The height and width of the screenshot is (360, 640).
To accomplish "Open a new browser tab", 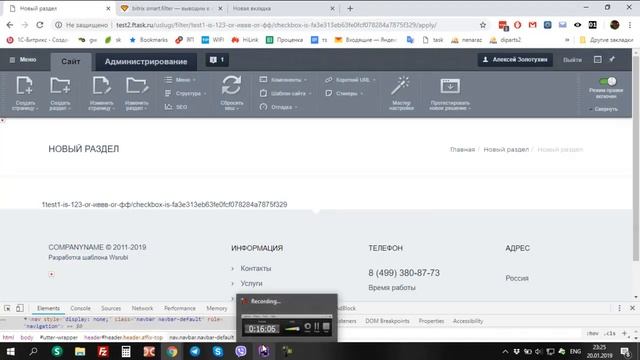I will click(x=350, y=8).
